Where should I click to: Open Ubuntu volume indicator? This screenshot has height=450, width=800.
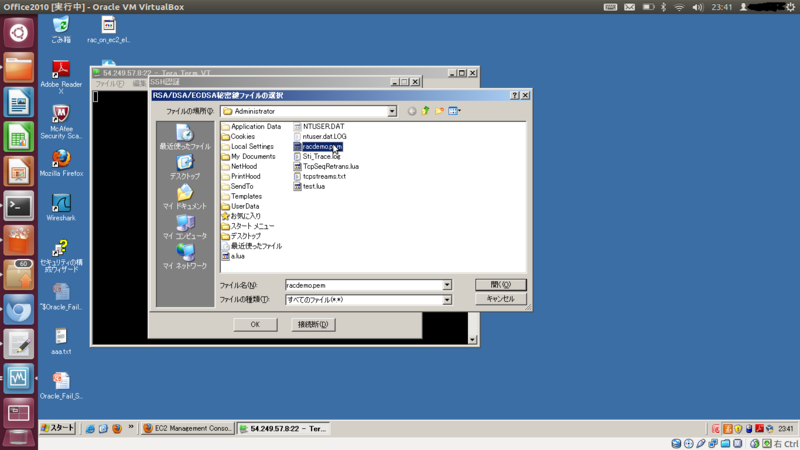click(697, 7)
